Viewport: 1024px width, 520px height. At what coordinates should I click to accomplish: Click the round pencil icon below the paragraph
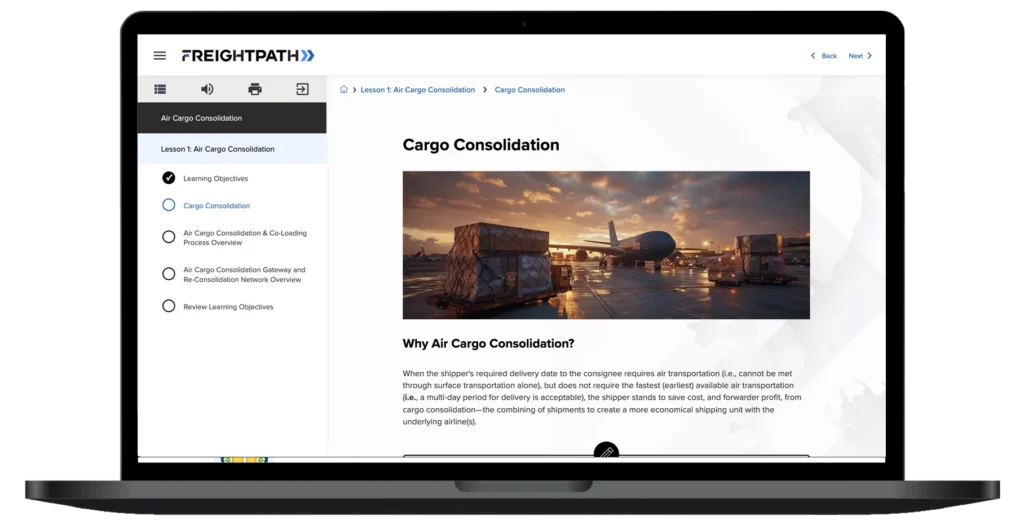[606, 452]
